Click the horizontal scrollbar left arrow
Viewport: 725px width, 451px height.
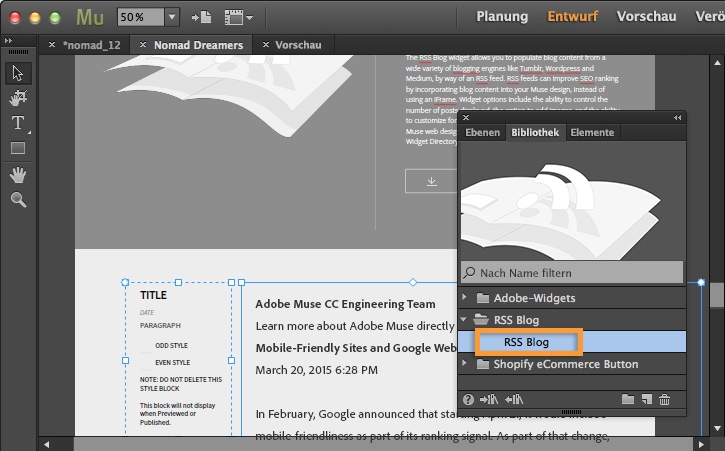pos(46,445)
